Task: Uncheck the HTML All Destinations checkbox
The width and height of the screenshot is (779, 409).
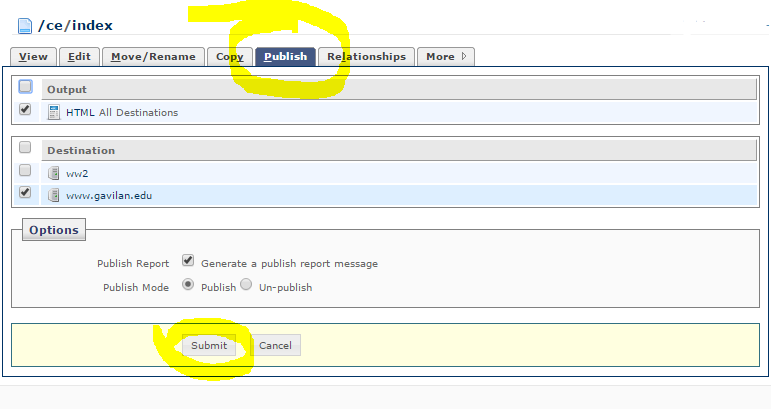Action: click(x=25, y=110)
